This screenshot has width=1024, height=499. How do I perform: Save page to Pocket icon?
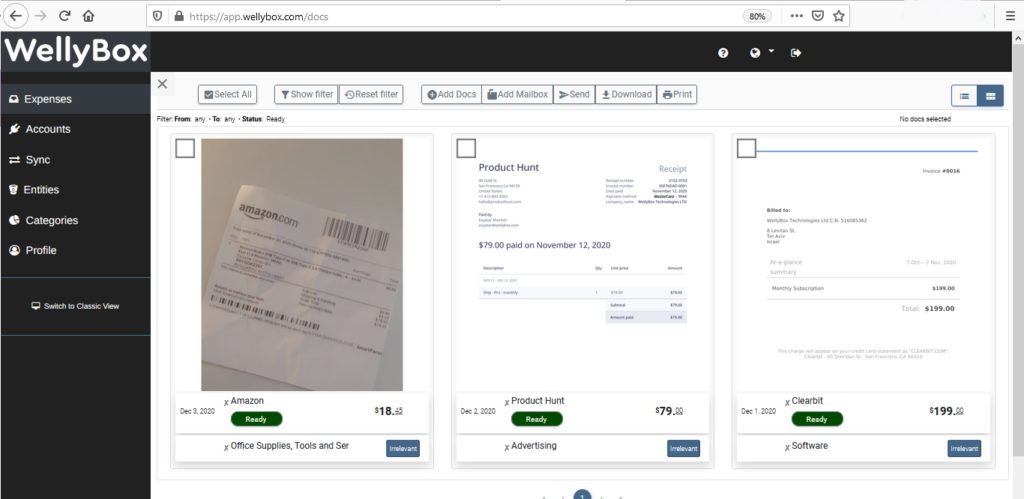(x=818, y=16)
